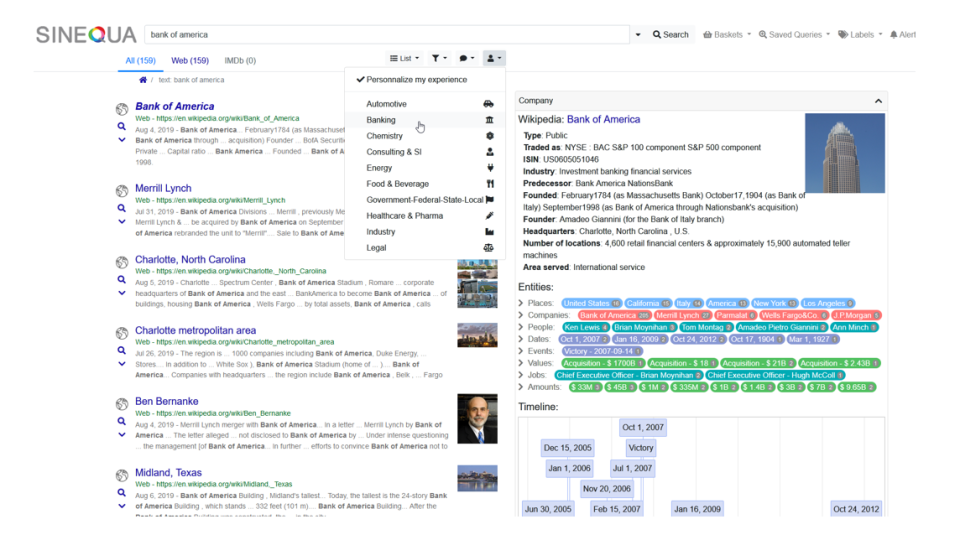Click the home breadcrumb icon
Screen dimensions: 960x540
click(143, 80)
